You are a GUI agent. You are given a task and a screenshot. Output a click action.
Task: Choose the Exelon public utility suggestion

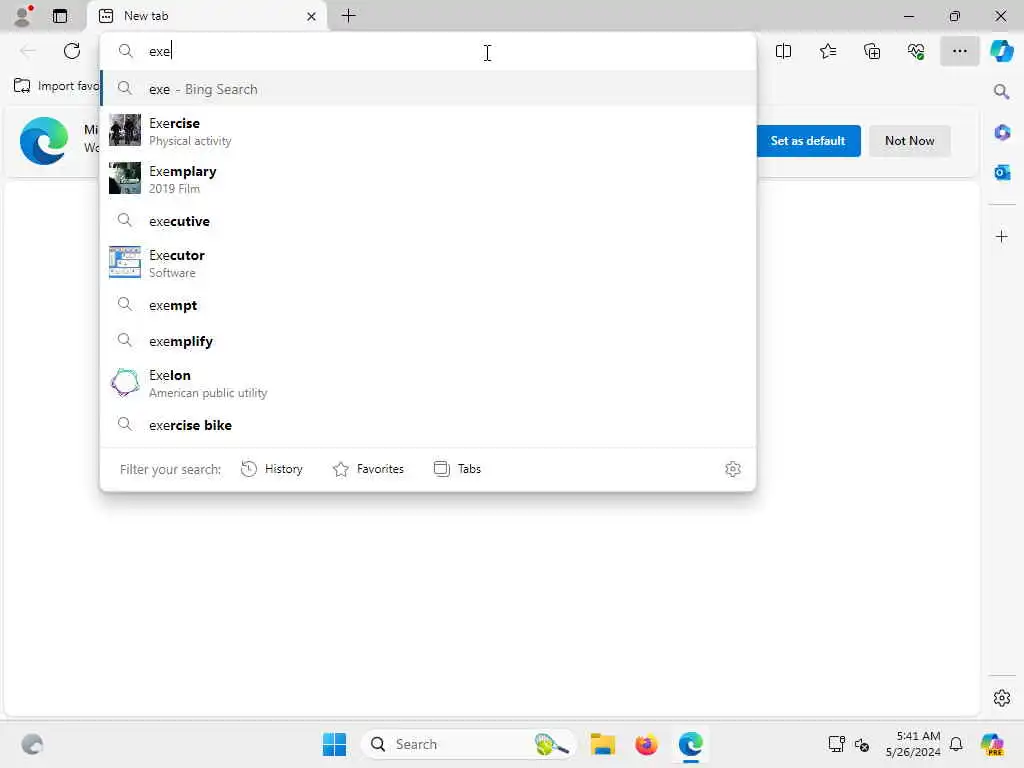[428, 383]
